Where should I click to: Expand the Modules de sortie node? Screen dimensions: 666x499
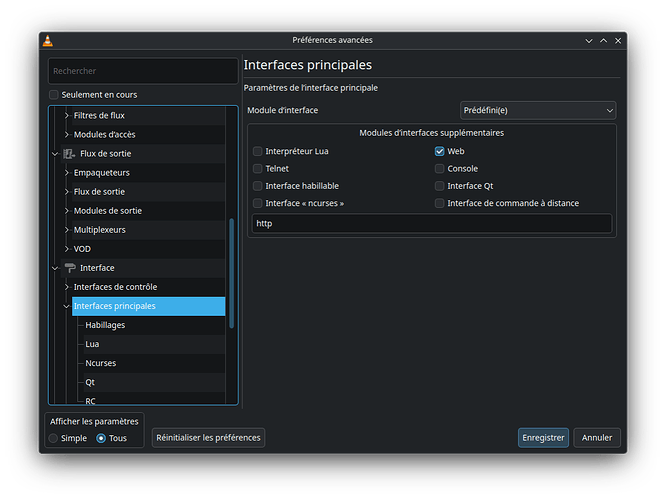coord(67,211)
